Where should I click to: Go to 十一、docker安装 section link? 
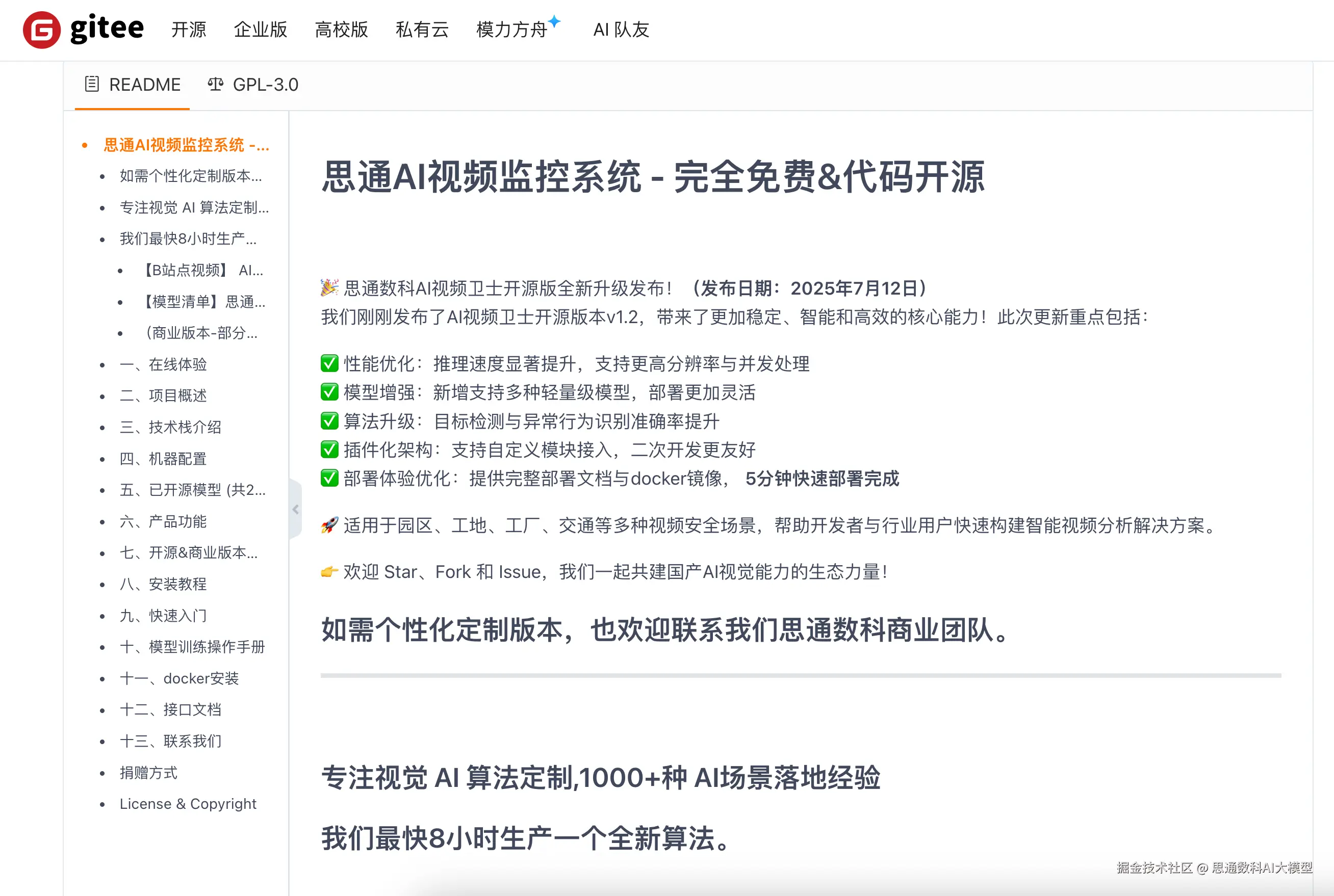[178, 678]
